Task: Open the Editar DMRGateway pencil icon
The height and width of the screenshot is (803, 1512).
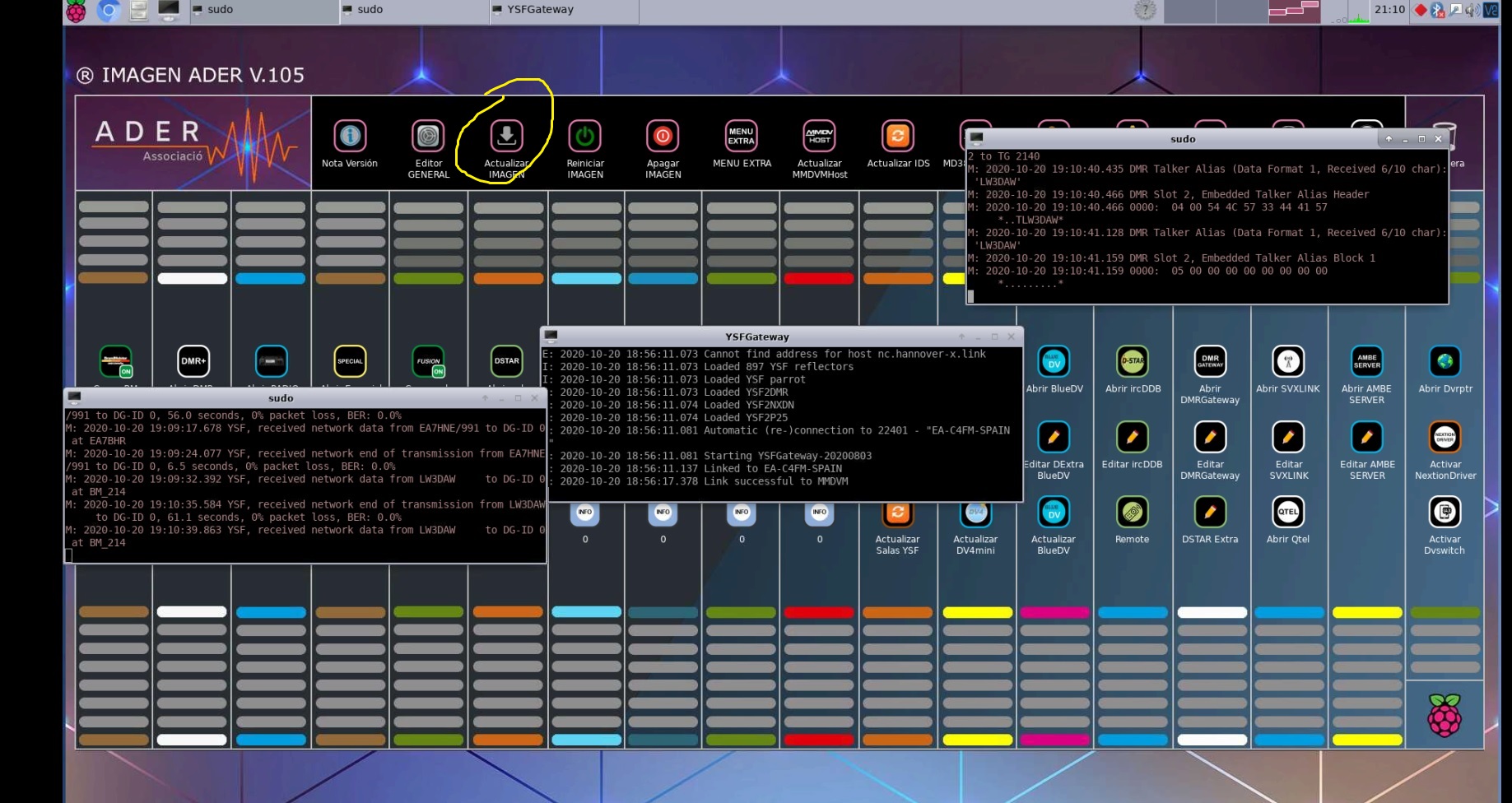Action: point(1210,437)
